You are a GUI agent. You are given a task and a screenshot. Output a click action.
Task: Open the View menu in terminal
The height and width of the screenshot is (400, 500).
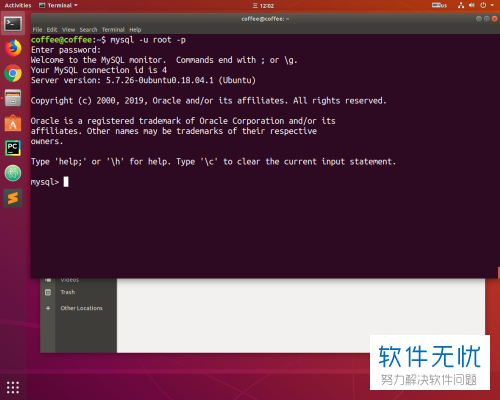pos(68,30)
